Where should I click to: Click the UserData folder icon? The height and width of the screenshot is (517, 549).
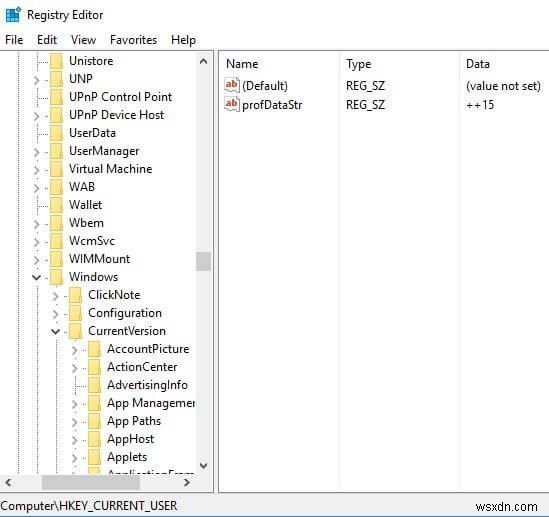click(x=56, y=133)
